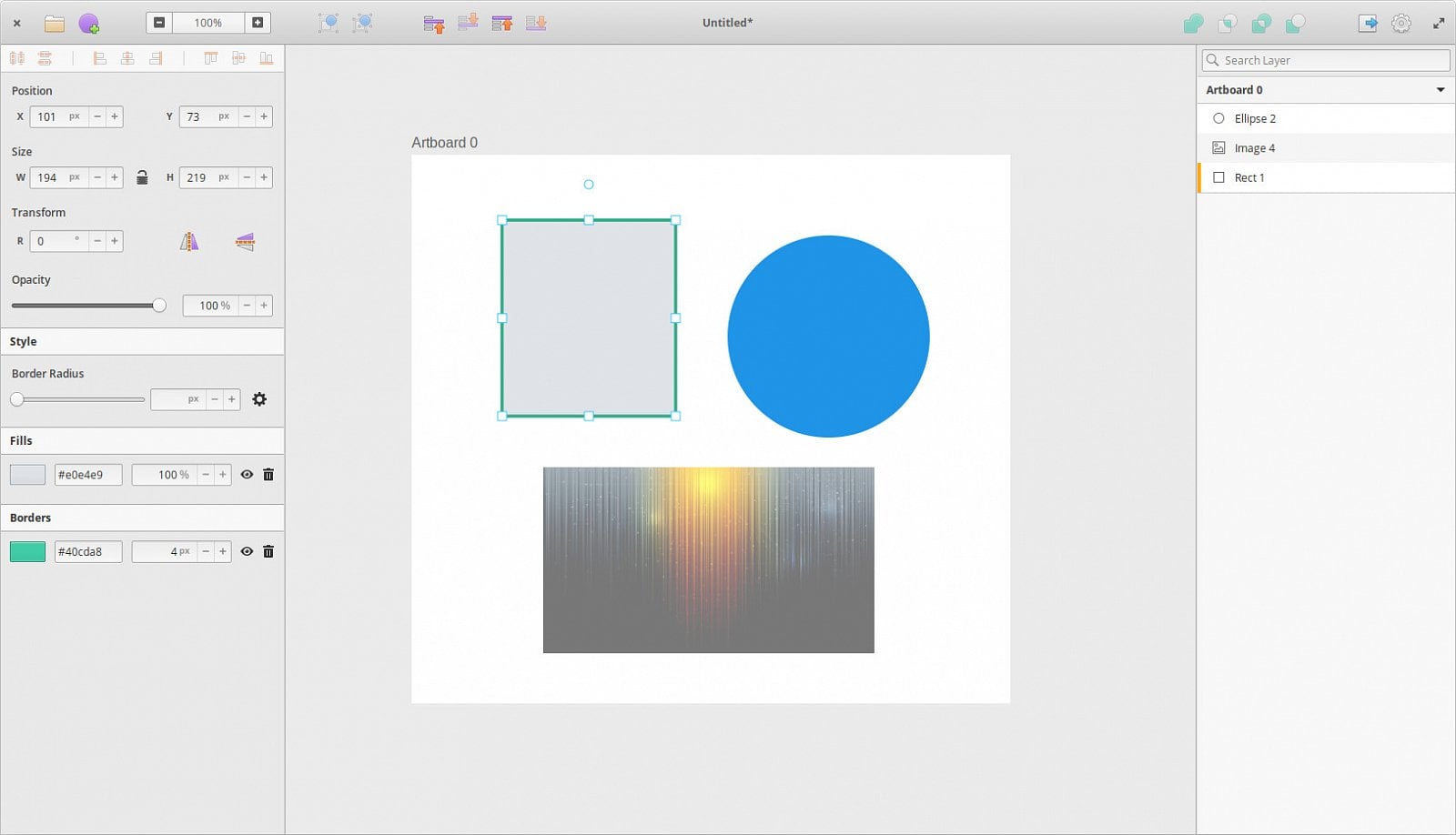Image resolution: width=1456 pixels, height=835 pixels.
Task: Send selection to bottom of stack
Action: tap(536, 23)
